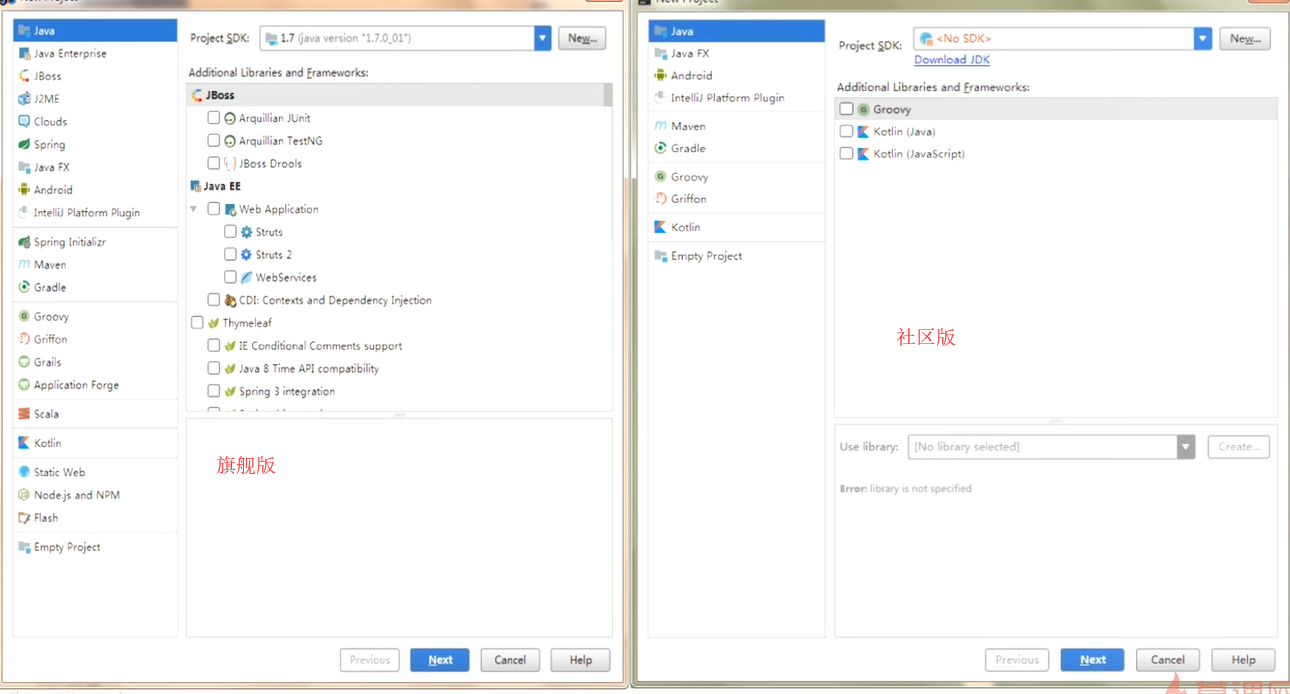Viewport: 1290px width, 694px height.
Task: Choose the JBoss project type icon
Action: 25,76
